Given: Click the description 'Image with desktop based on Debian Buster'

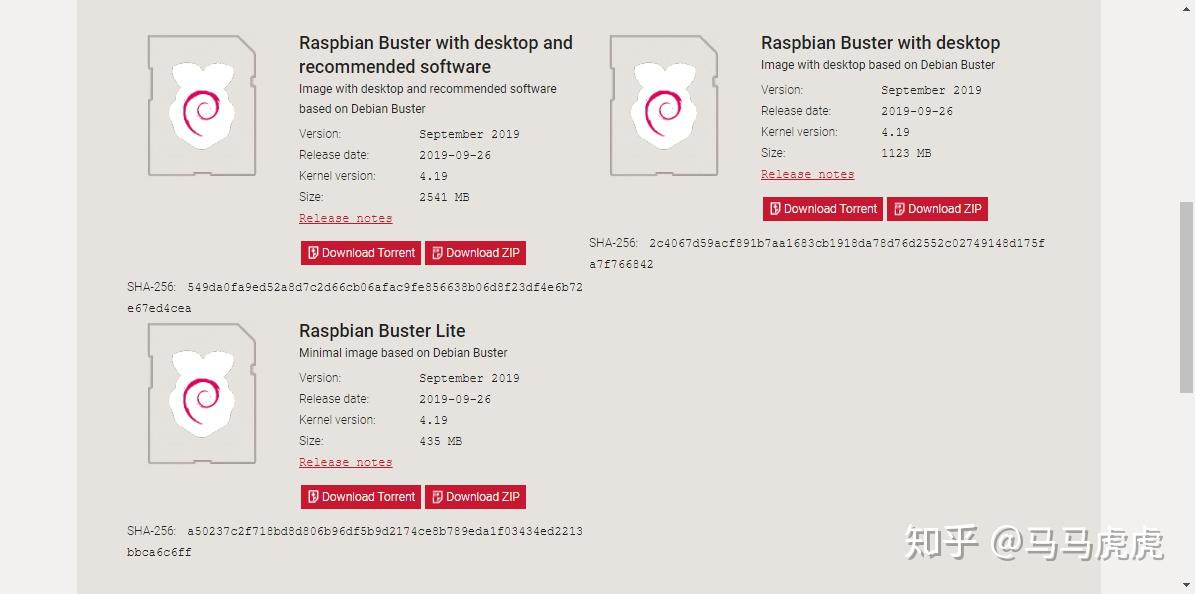Looking at the screenshot, I should [878, 65].
